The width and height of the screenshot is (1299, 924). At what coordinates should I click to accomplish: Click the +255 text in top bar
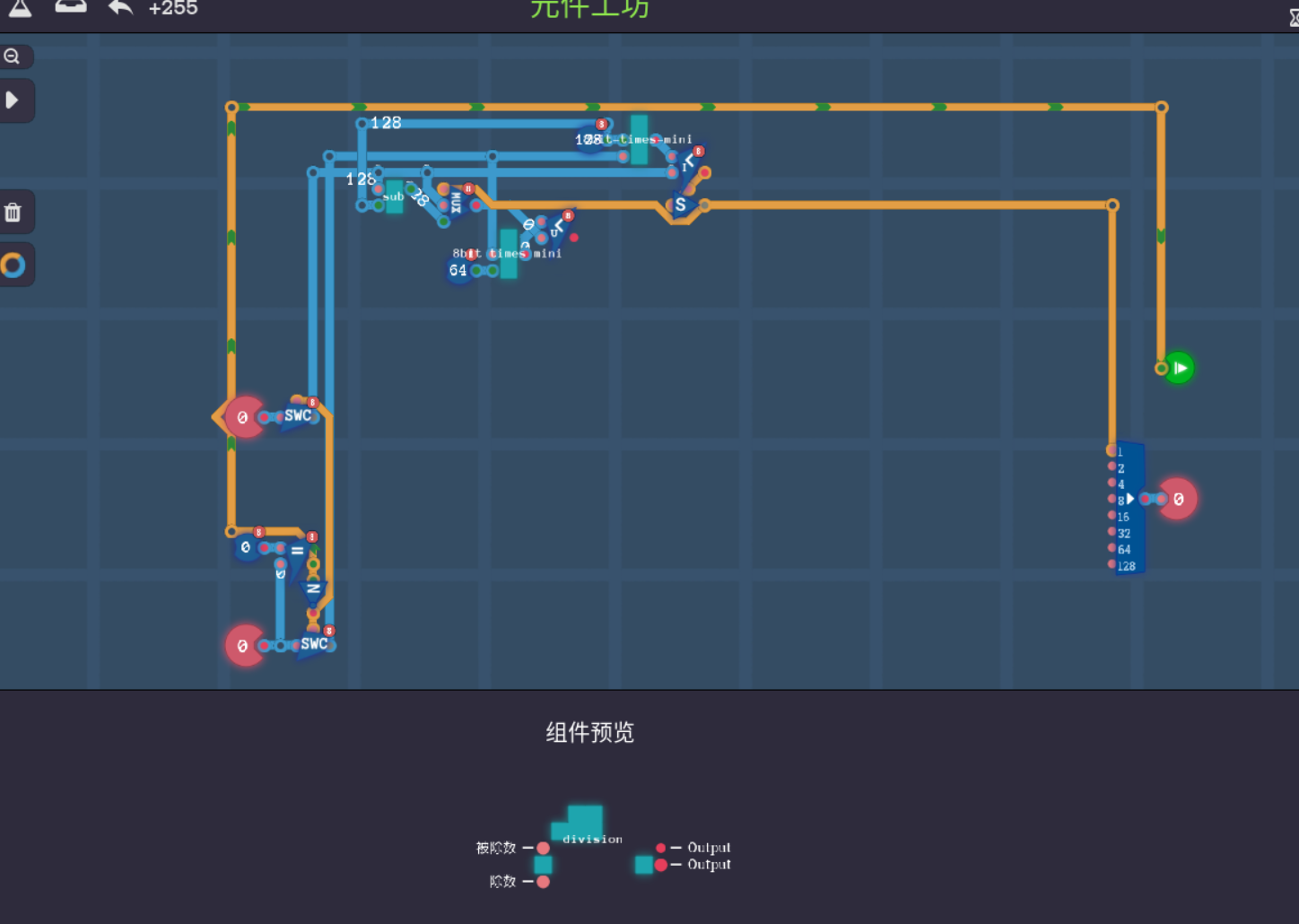pos(173,8)
